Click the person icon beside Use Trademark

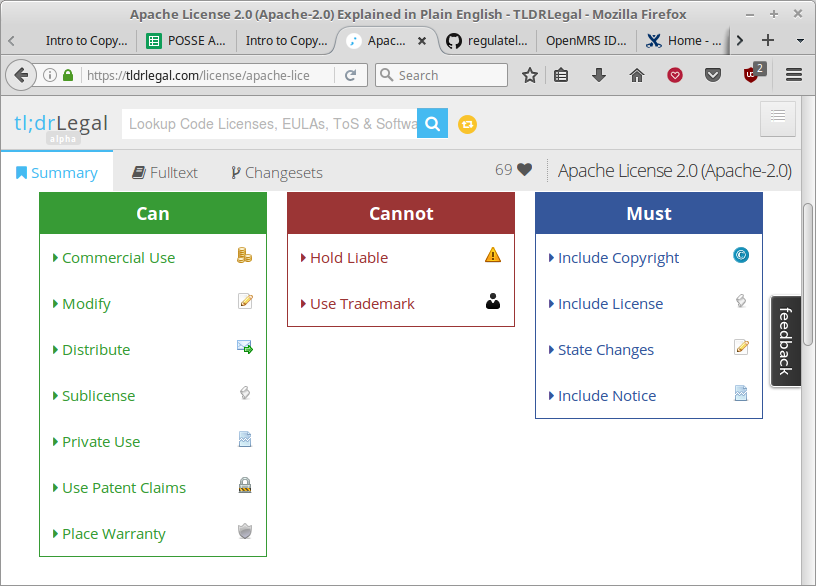493,301
